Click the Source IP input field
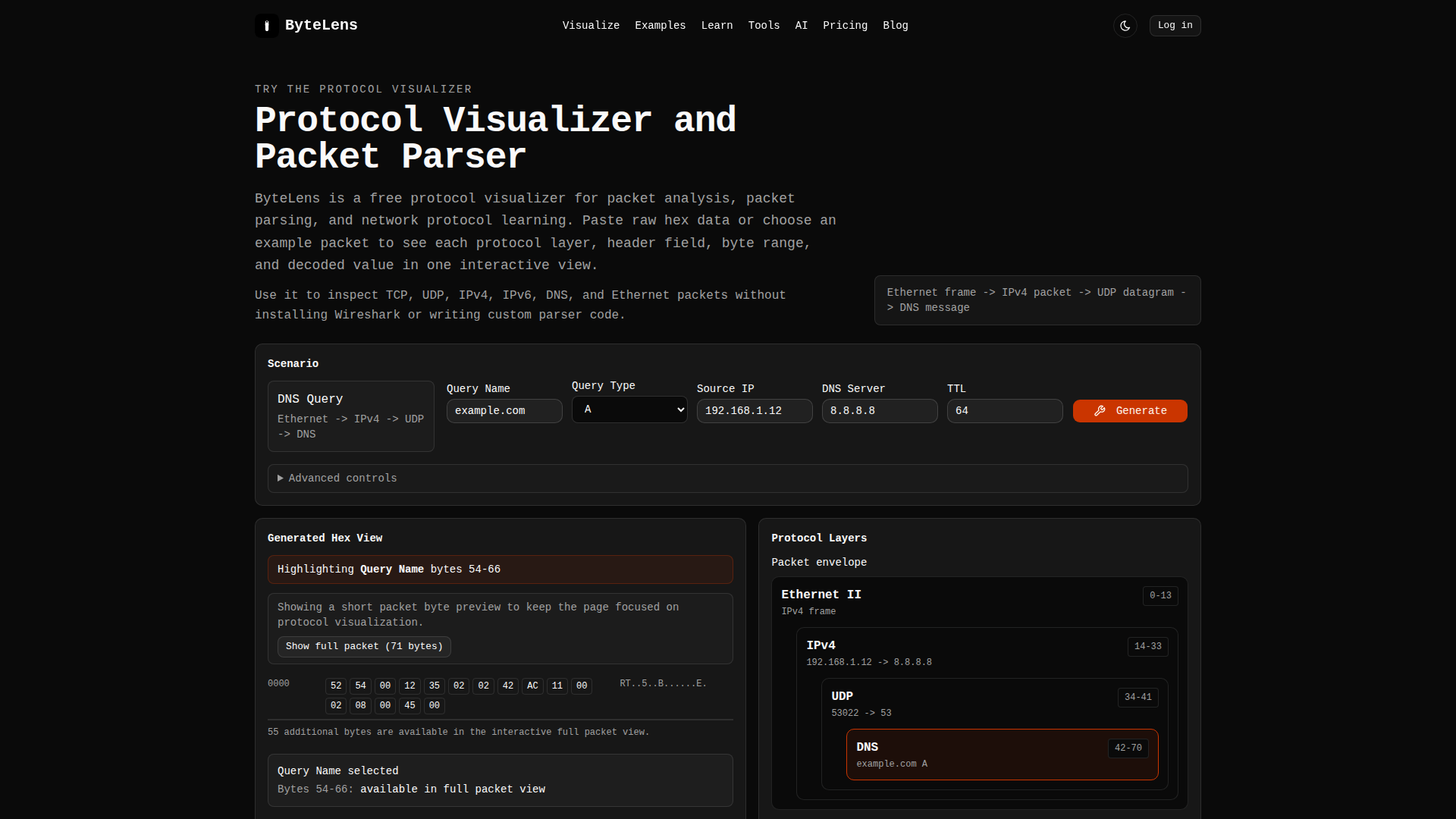 [x=755, y=411]
